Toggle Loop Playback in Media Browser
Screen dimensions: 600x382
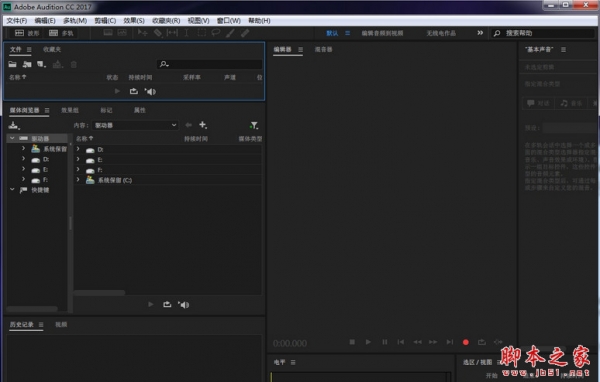pyautogui.click(x=167, y=304)
